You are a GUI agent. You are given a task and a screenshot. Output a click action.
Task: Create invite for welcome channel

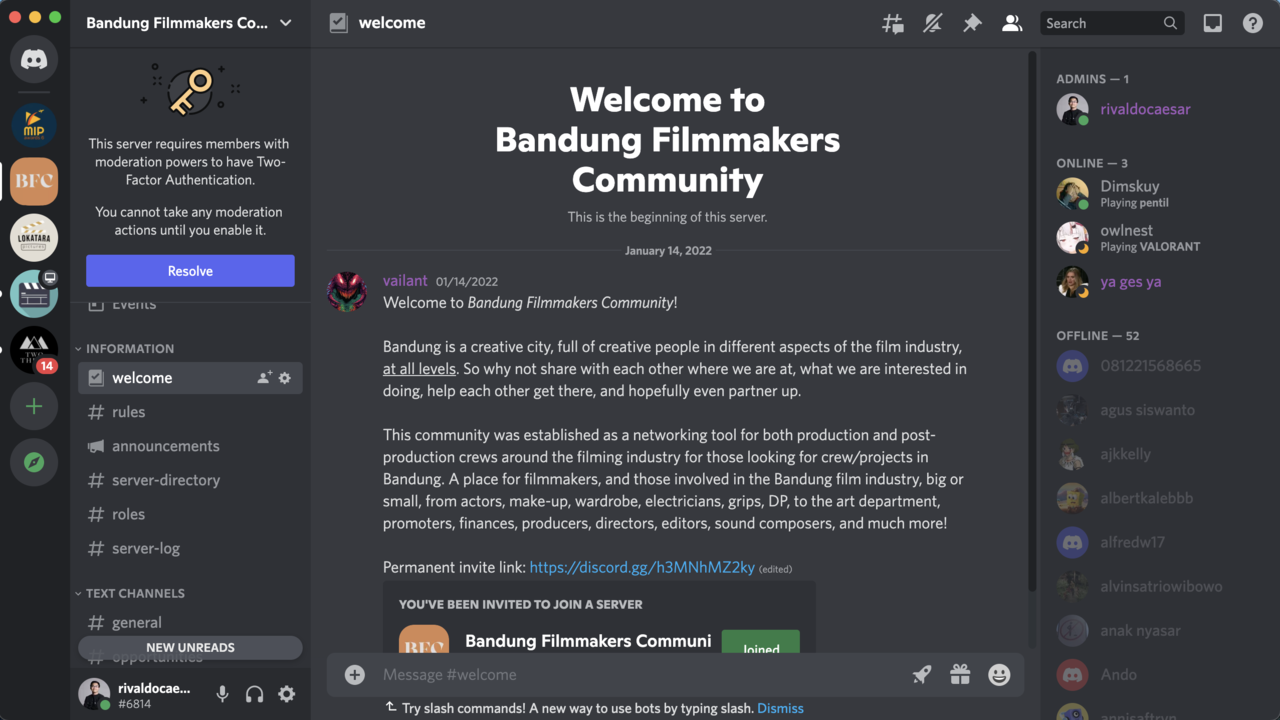point(264,378)
